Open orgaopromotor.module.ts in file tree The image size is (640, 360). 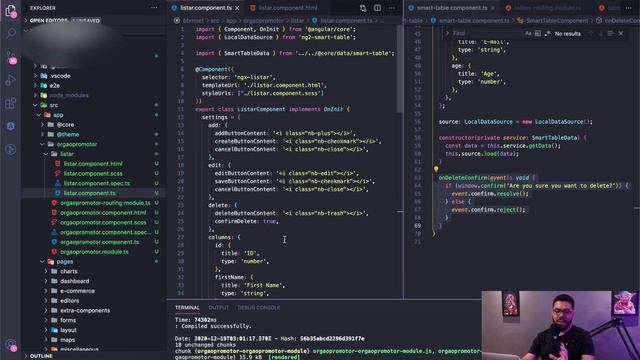coord(94,252)
